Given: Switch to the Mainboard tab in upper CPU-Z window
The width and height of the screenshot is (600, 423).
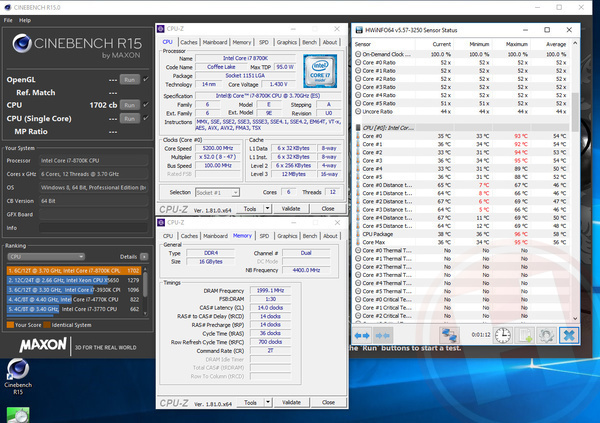Looking at the screenshot, I should (x=215, y=42).
